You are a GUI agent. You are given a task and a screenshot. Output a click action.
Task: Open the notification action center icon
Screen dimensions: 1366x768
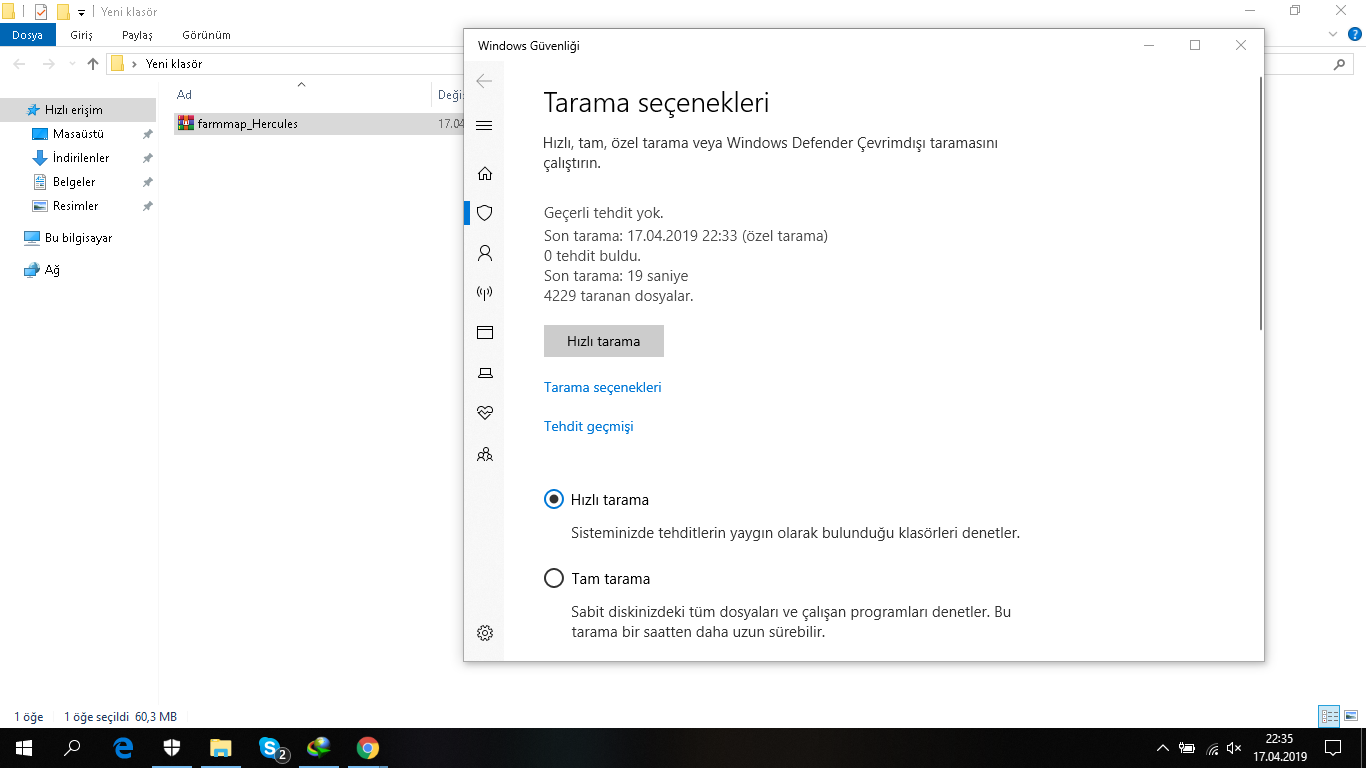(x=1332, y=748)
